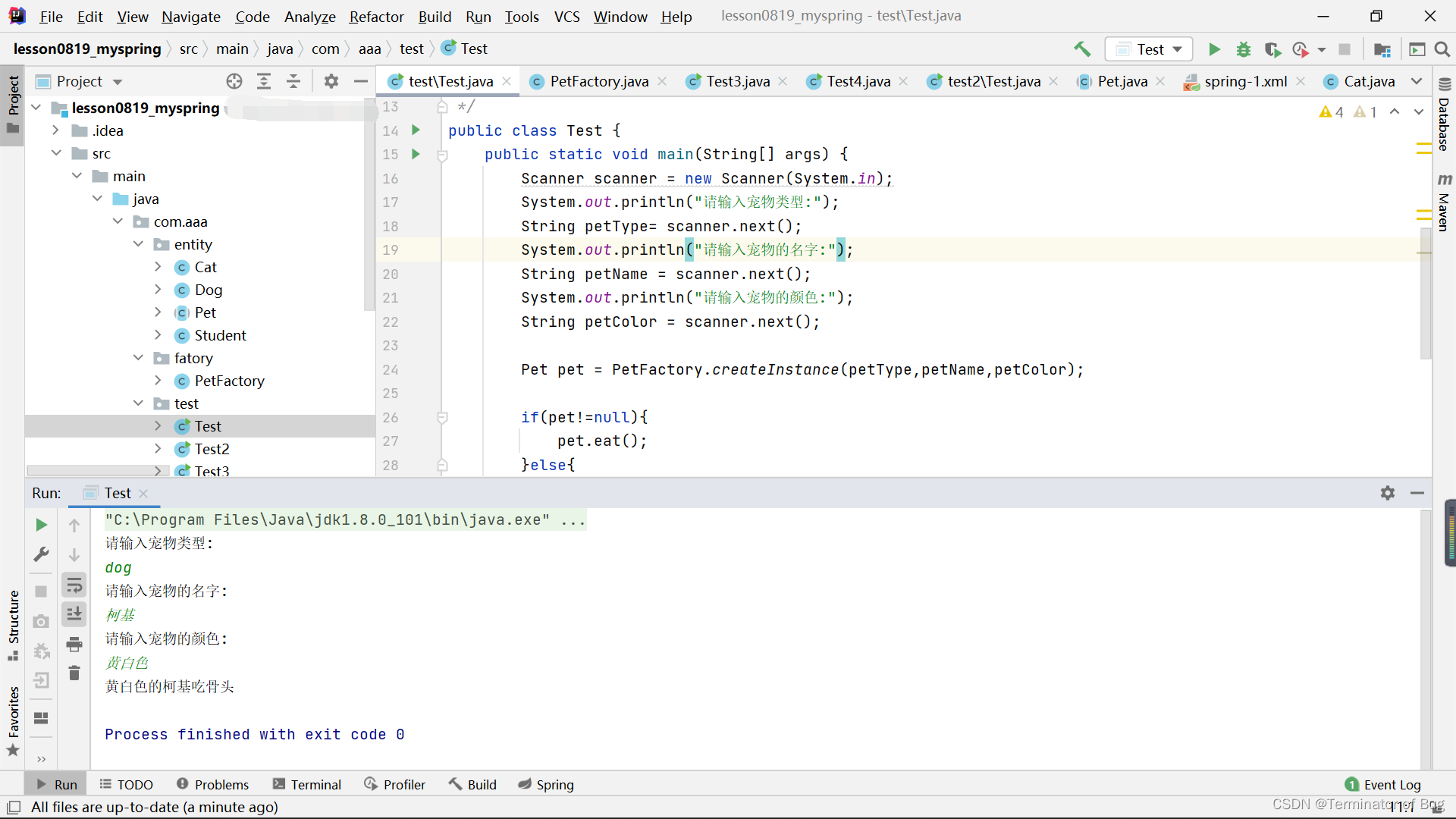Click the disabled stop button in the toolbar

(1345, 49)
